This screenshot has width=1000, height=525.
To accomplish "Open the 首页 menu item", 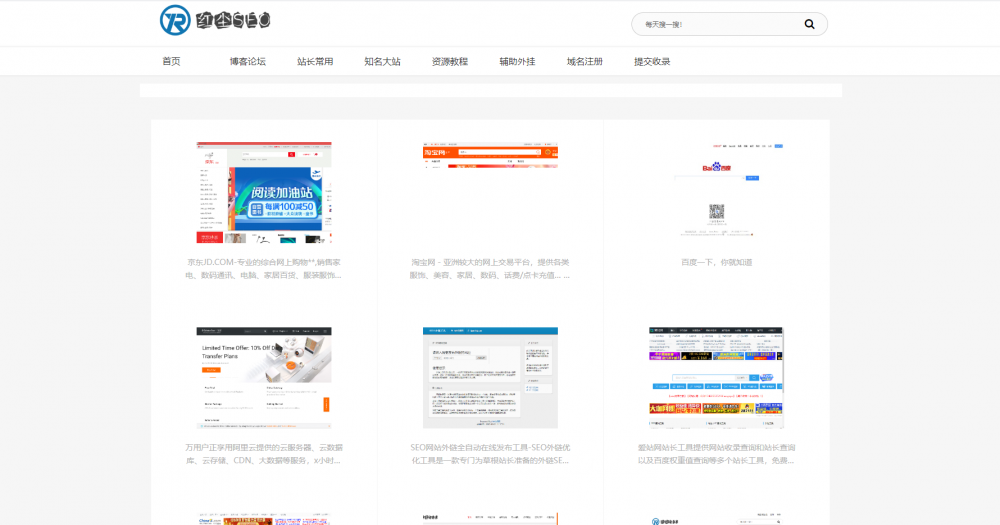I will 171,61.
